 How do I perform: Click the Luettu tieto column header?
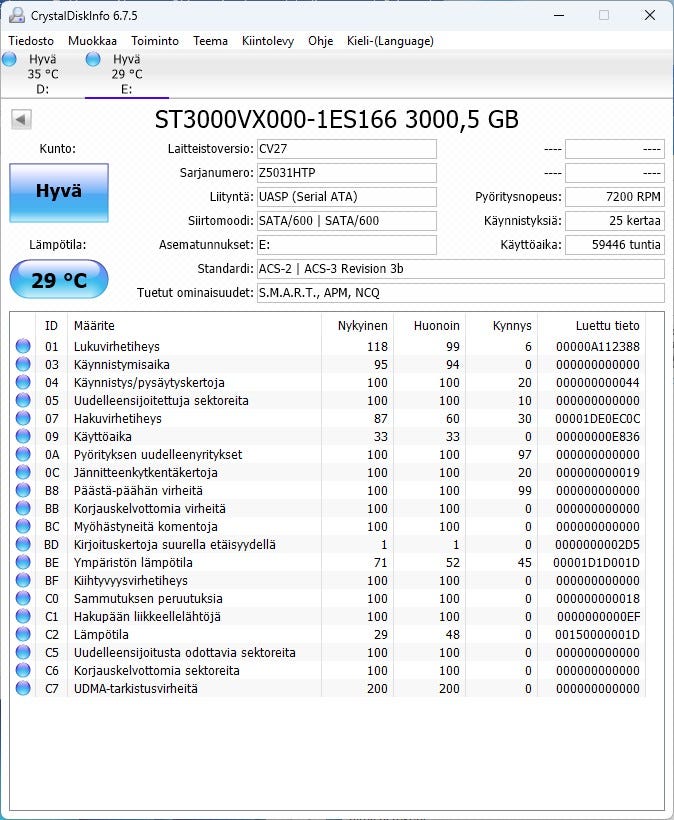(x=591, y=325)
